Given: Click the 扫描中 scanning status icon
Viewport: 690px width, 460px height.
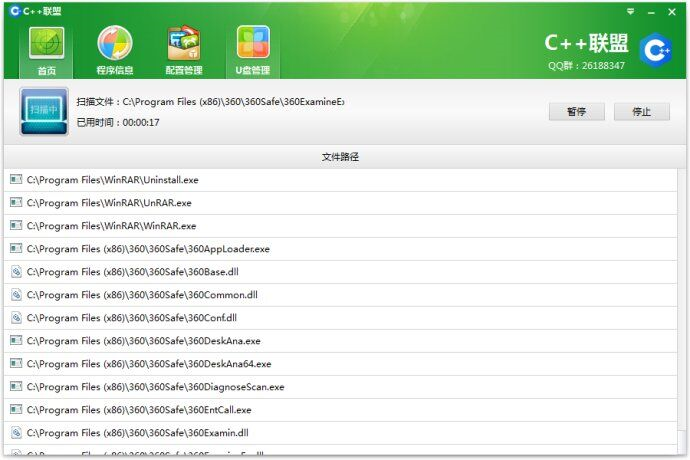Looking at the screenshot, I should click(44, 111).
